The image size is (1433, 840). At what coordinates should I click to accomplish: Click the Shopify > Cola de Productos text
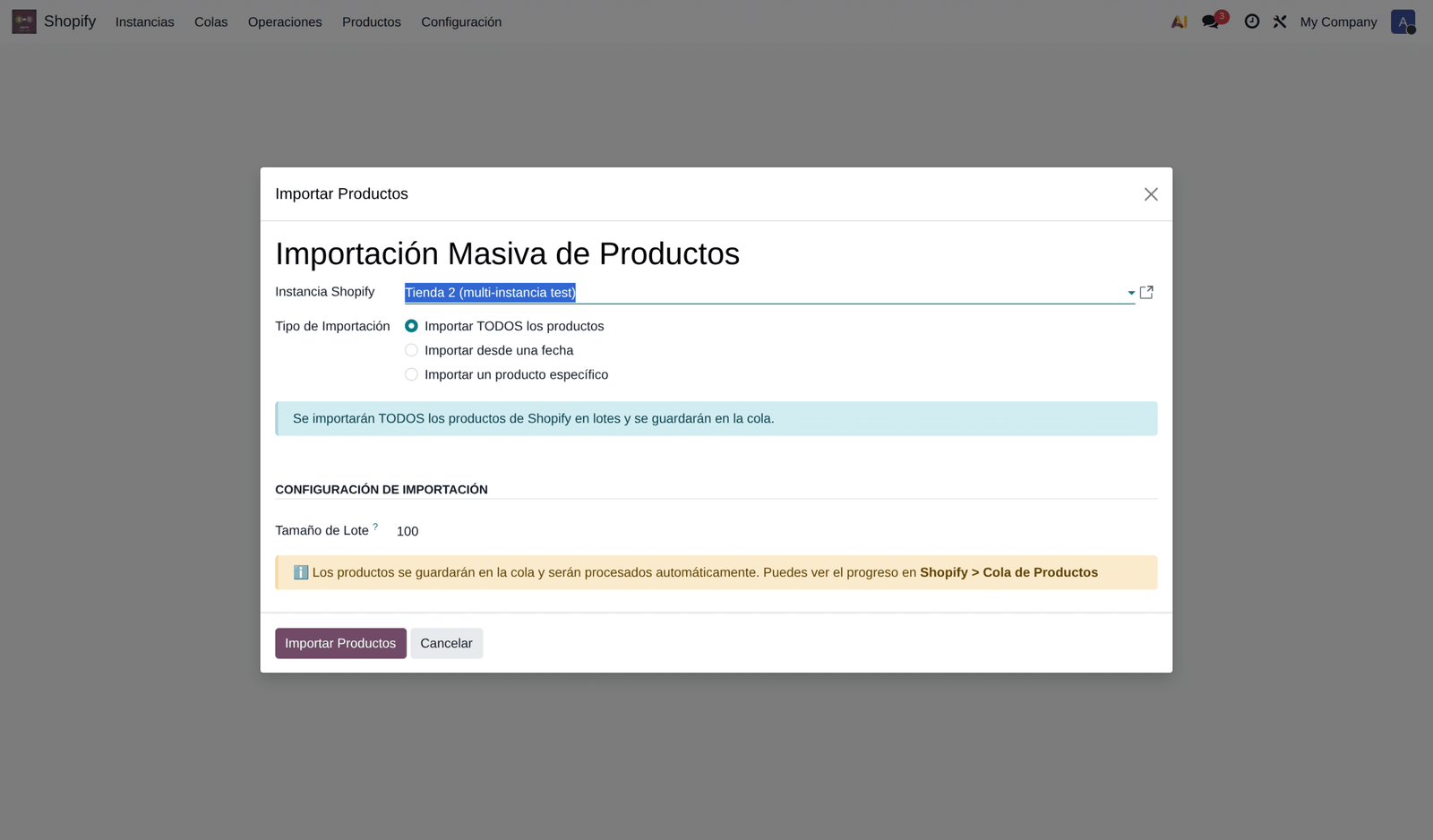(x=1008, y=572)
